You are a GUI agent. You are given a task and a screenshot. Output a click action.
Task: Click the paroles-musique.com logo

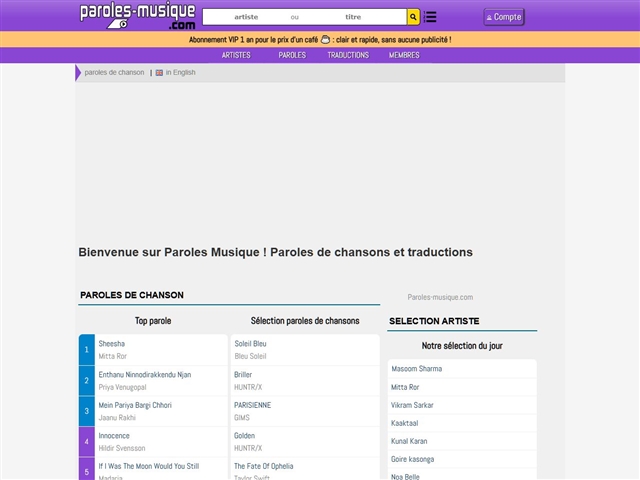(138, 16)
